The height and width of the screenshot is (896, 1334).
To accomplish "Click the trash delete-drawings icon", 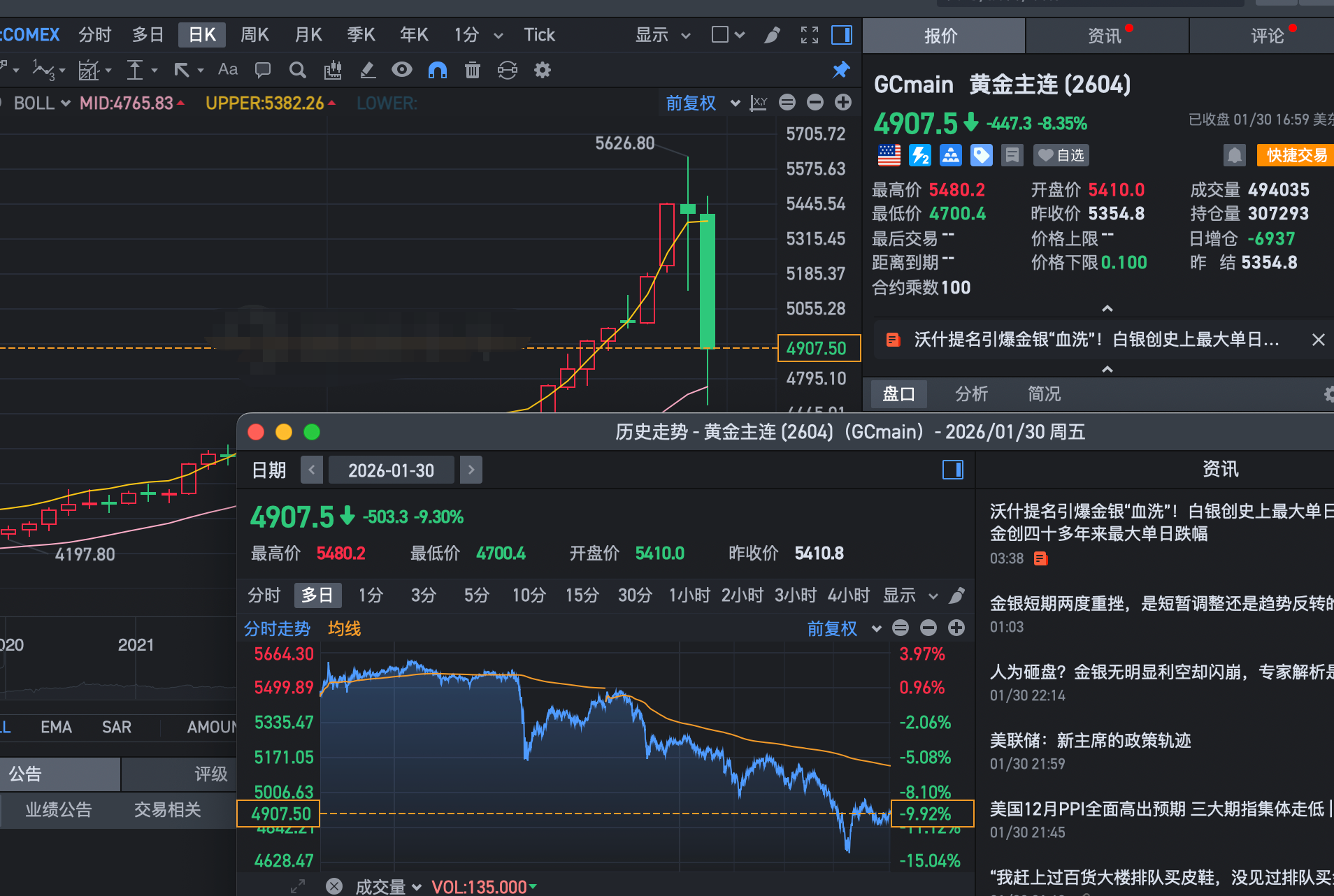I will [473, 70].
